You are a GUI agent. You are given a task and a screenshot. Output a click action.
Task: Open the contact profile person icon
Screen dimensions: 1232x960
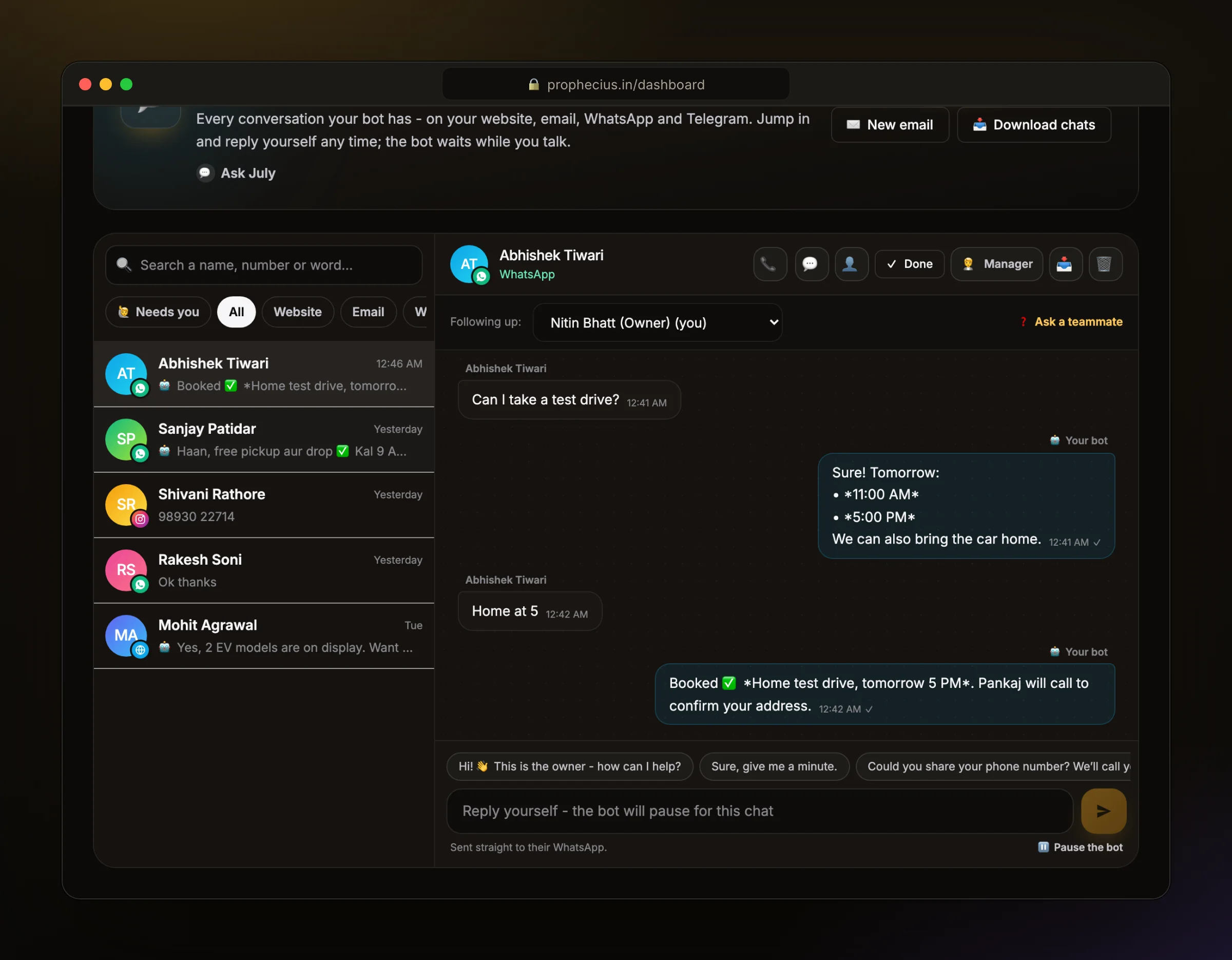851,264
